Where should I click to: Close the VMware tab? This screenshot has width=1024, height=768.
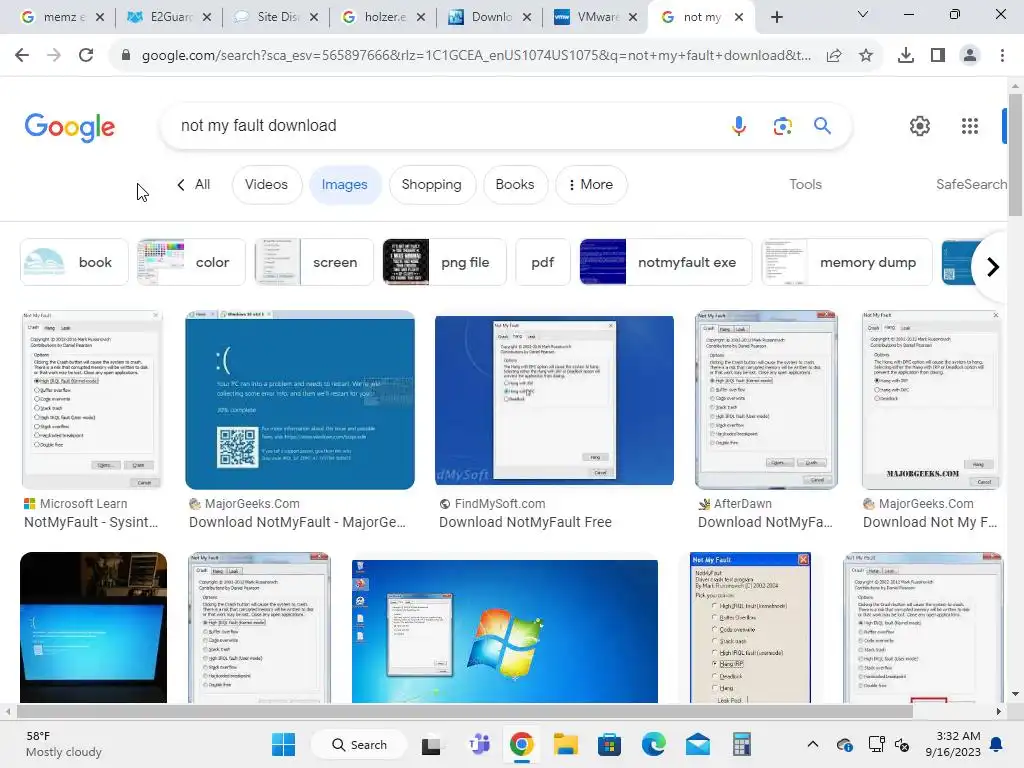coord(633,18)
